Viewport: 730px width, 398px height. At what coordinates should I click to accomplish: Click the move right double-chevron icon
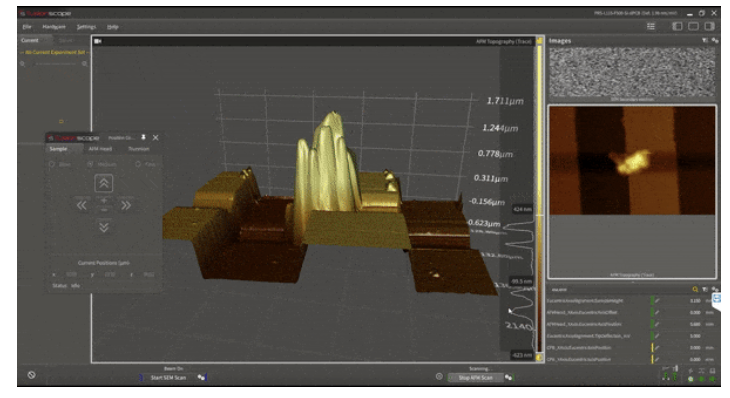(x=126, y=205)
